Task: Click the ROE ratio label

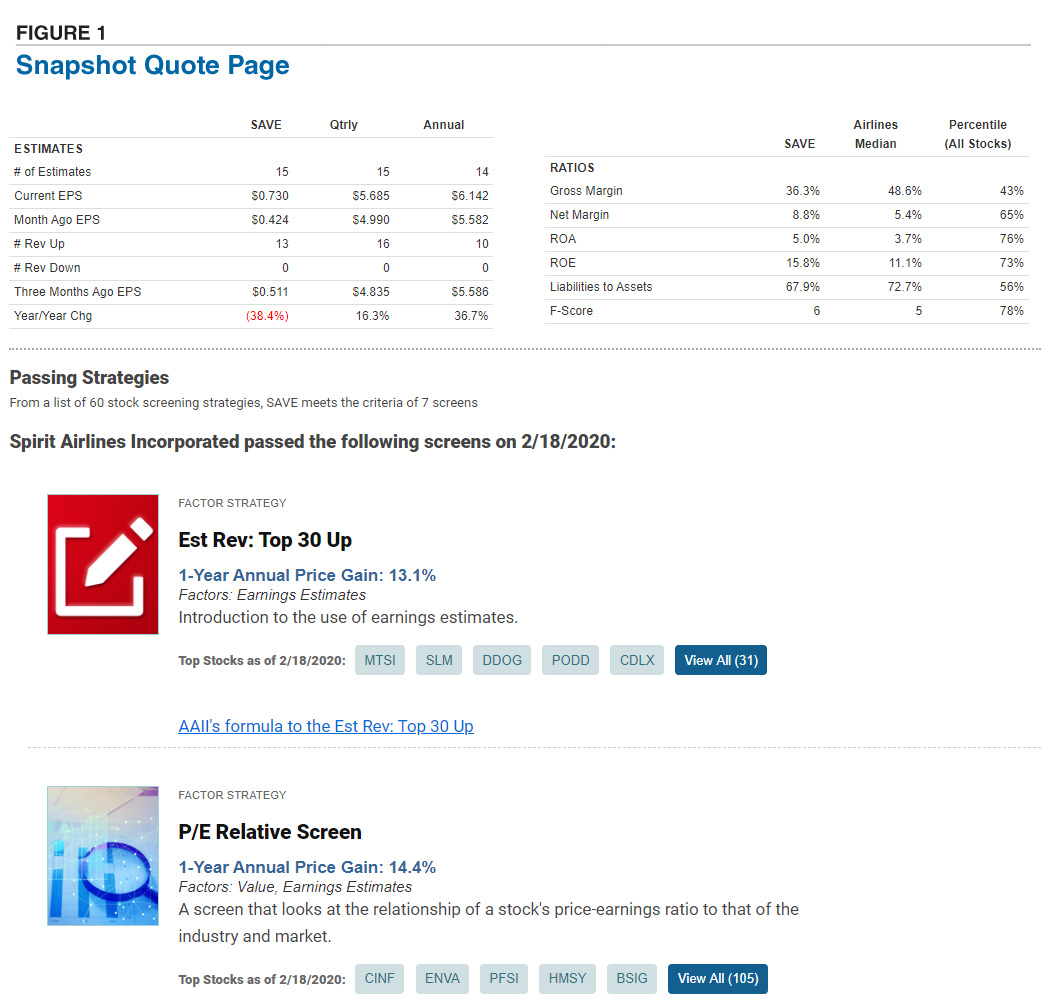Action: 563,263
